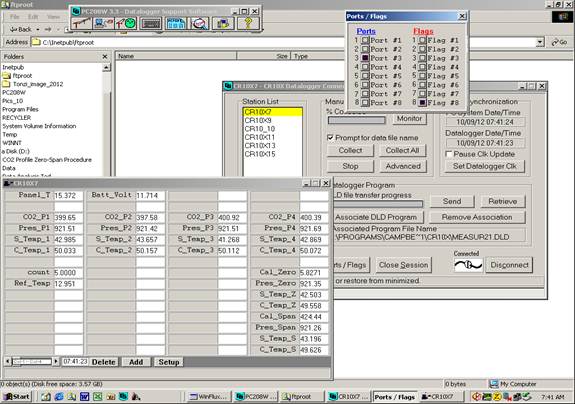Toggle the Flag #8 checkbox
This screenshot has height=404, width=575.
point(422,103)
